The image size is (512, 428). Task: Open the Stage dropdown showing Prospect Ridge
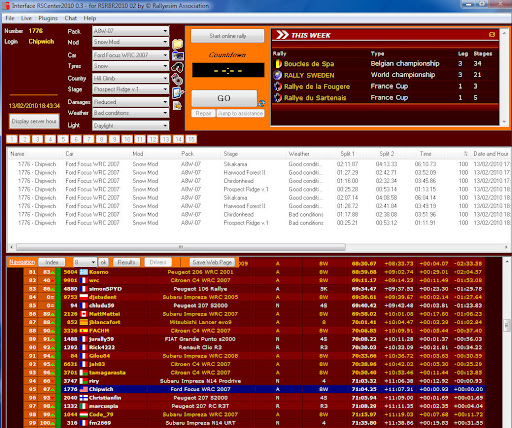pos(131,89)
